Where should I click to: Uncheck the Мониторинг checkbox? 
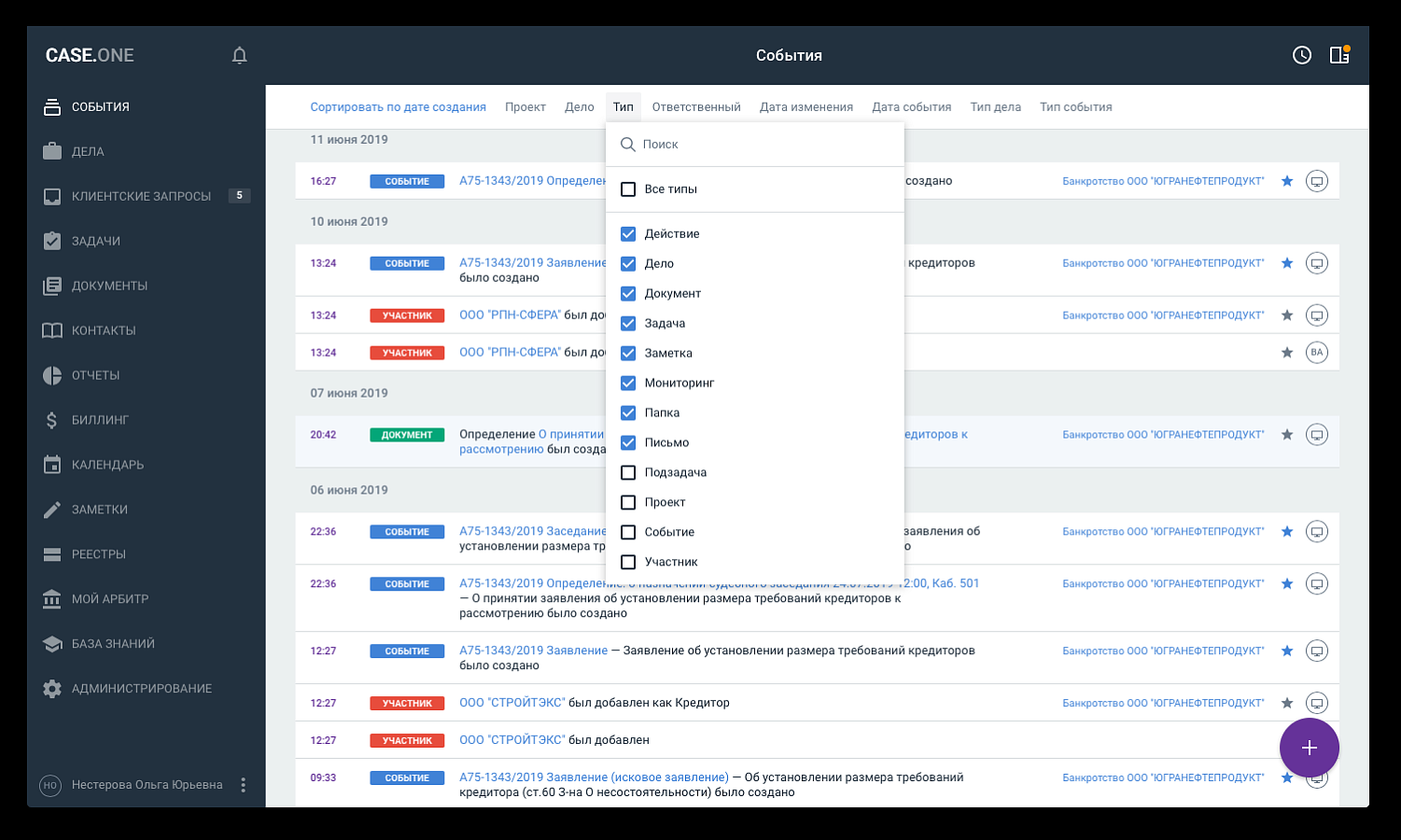[x=628, y=383]
